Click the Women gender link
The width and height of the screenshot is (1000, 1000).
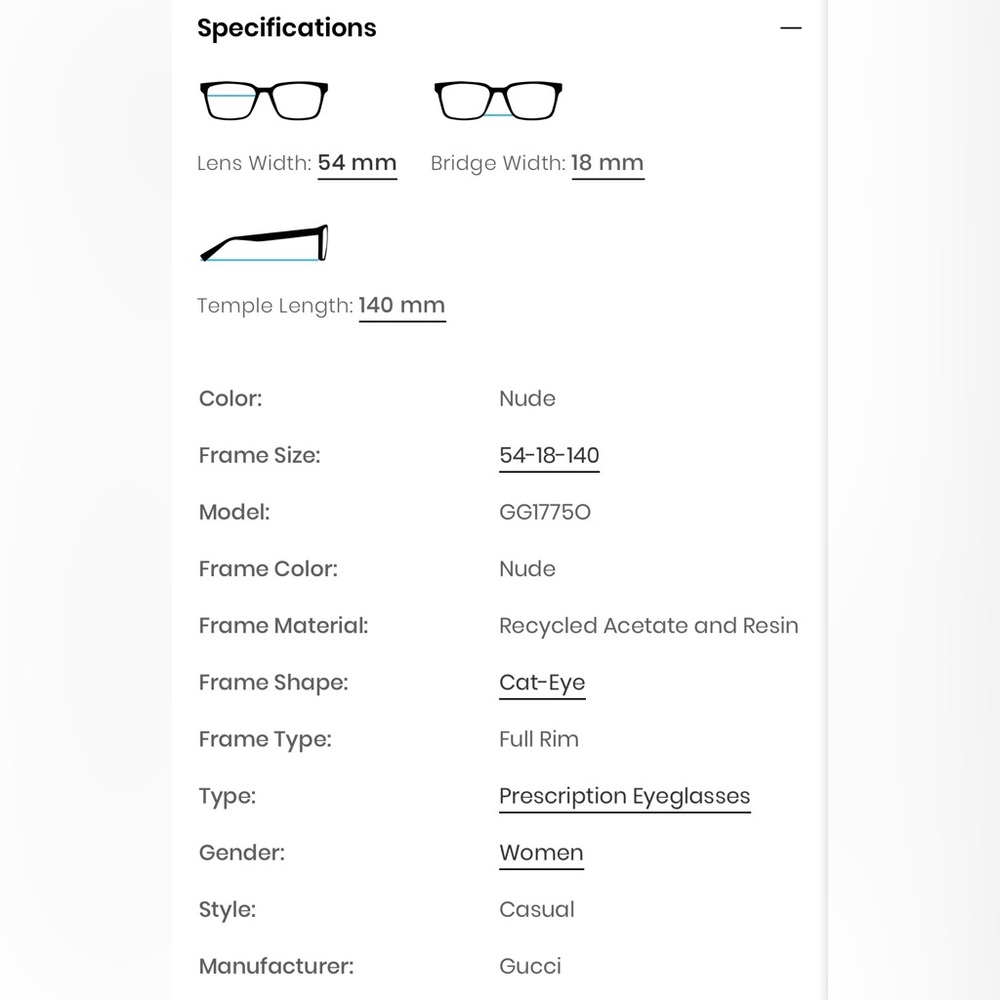point(541,852)
